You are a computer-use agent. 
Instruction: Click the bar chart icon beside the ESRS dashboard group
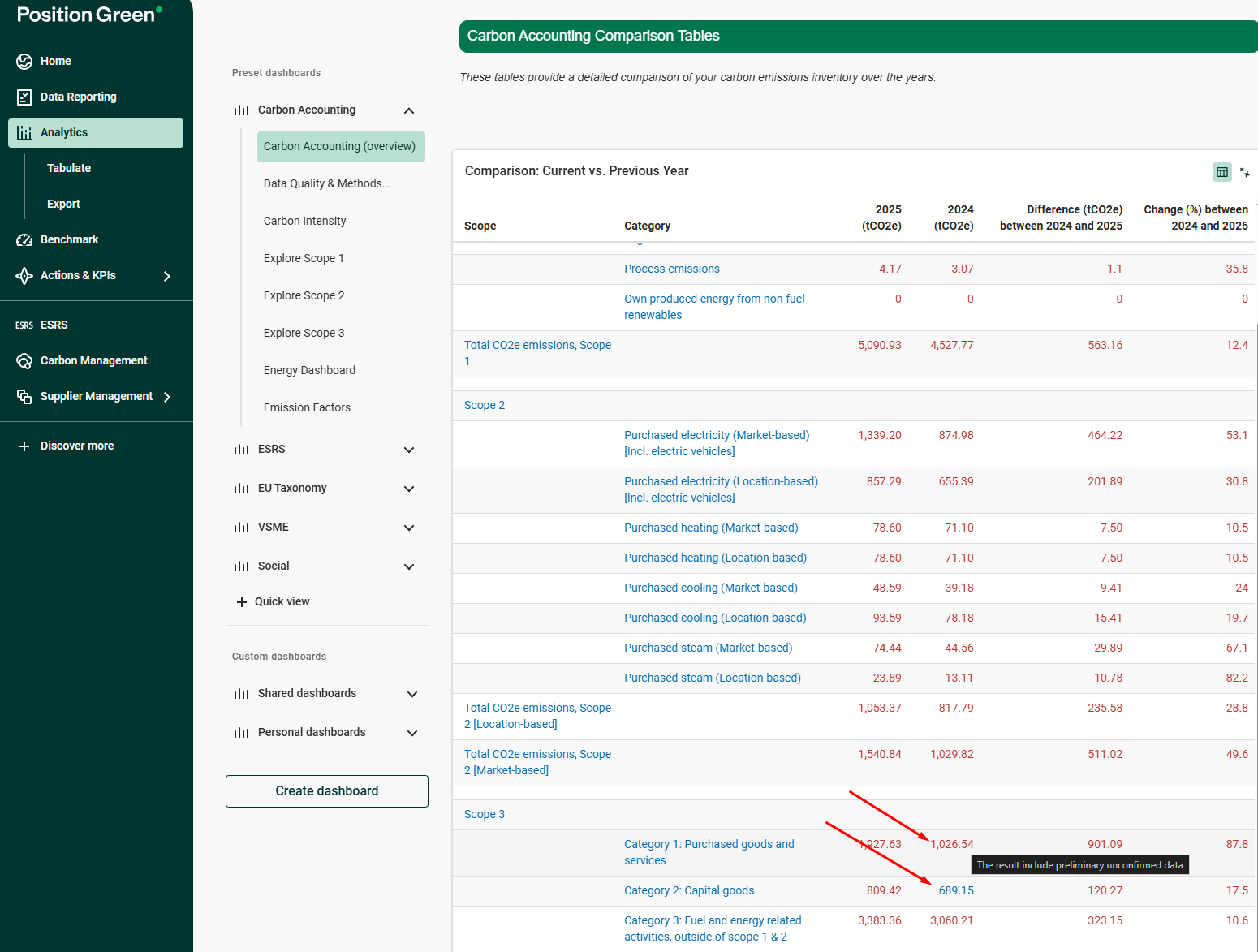pos(242,450)
